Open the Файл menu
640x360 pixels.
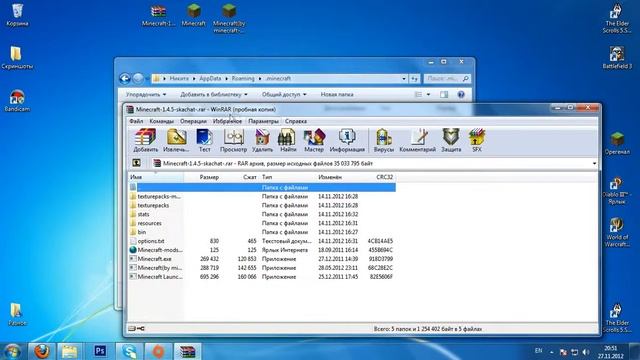coord(136,121)
